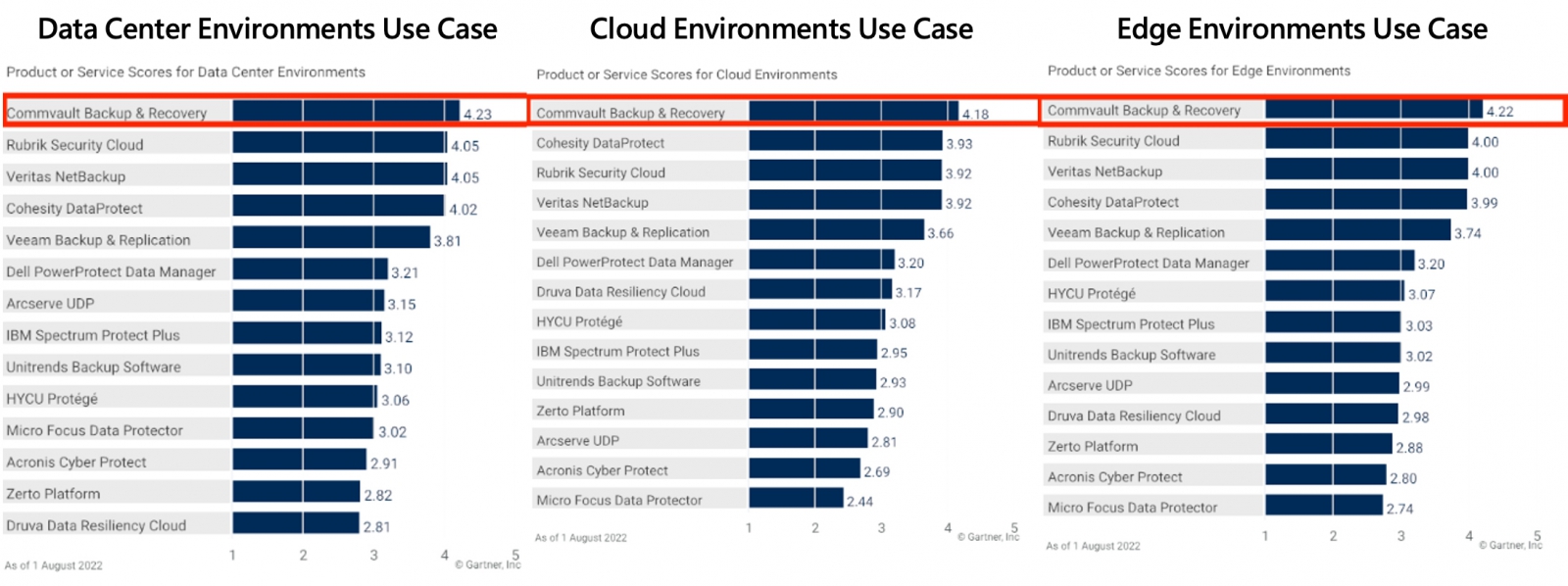This screenshot has height=586, width=1568.
Task: Click "Commvault Backup & Recovery" in Cloud chart
Action: (630, 114)
